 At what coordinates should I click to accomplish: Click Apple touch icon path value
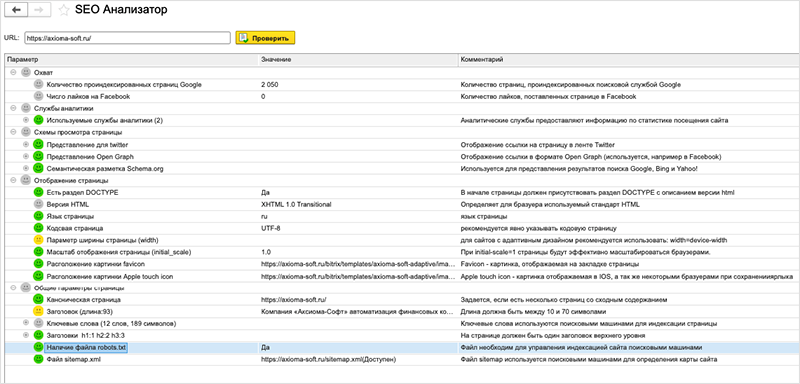pos(358,276)
